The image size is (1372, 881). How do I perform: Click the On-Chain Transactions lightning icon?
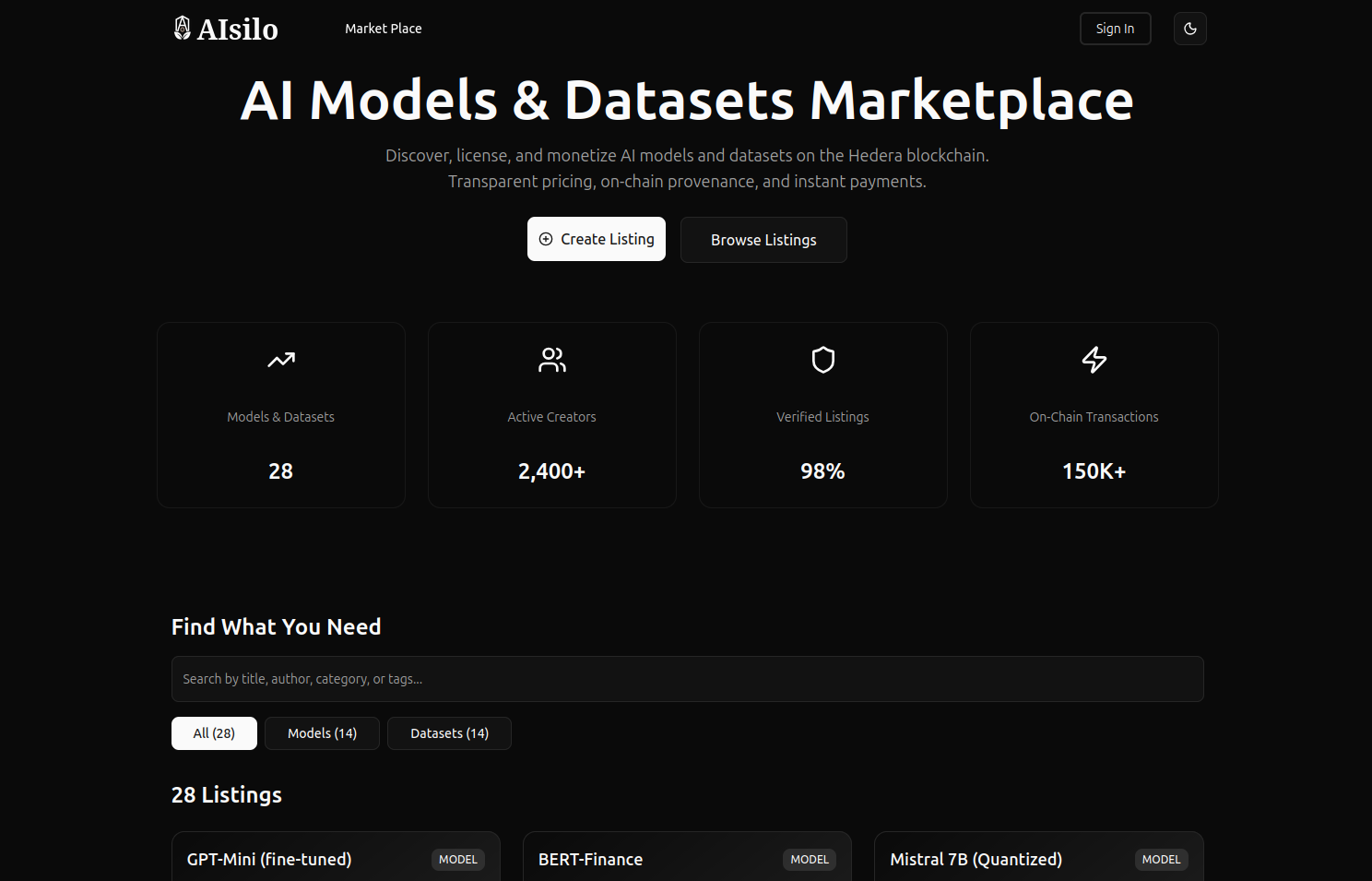[x=1094, y=360]
